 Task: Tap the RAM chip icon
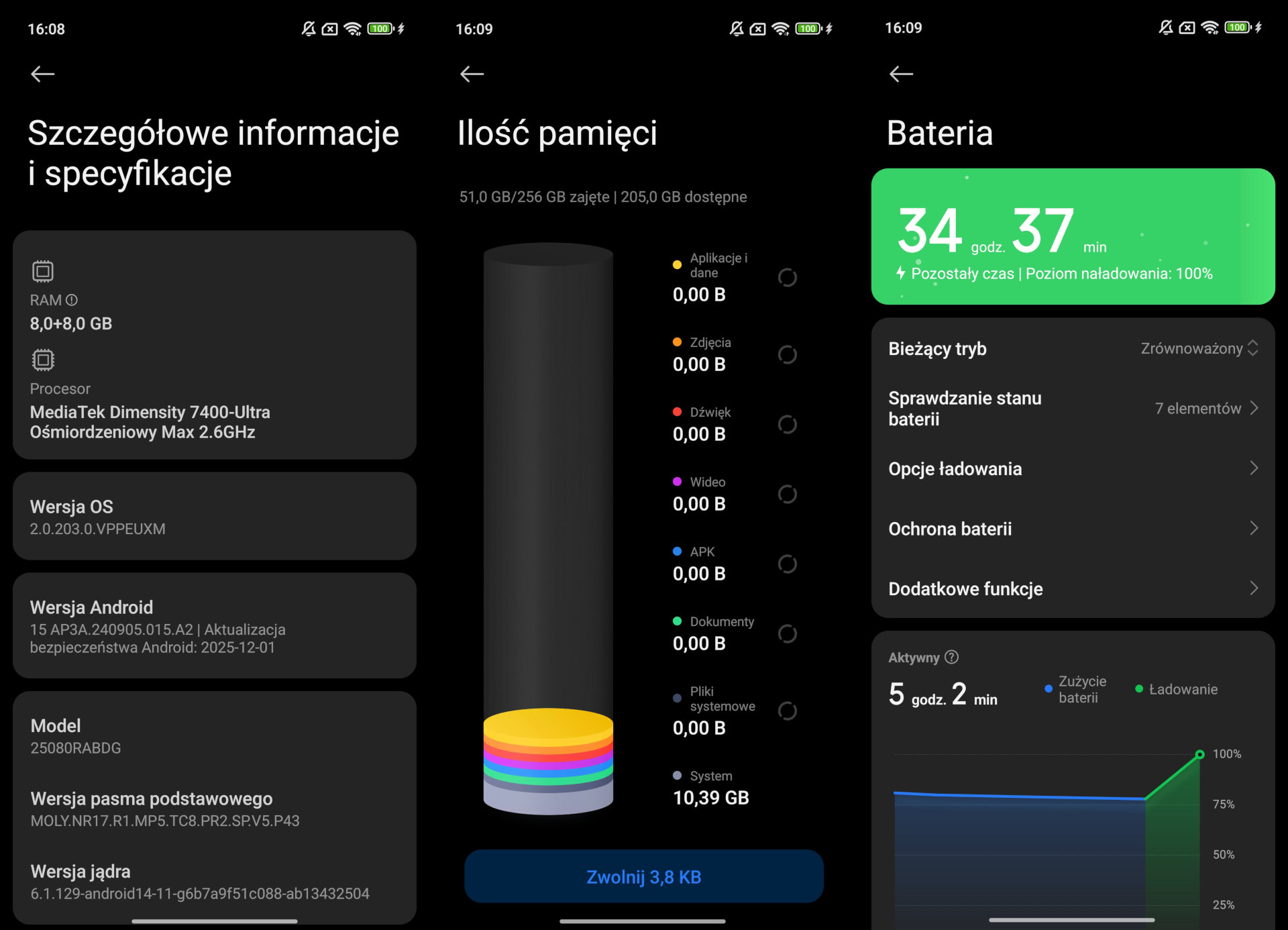coord(43,271)
